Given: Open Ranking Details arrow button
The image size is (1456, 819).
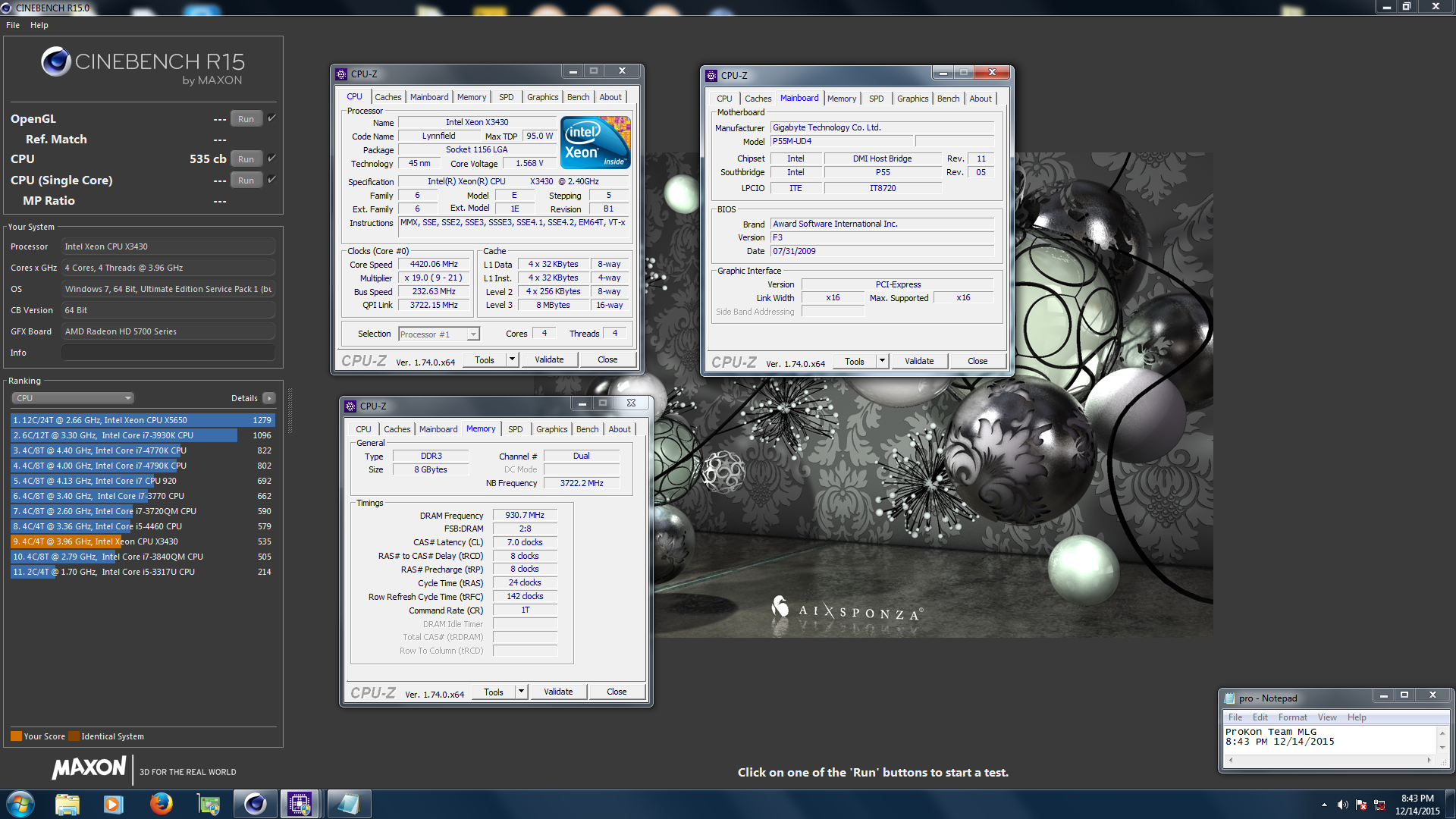Looking at the screenshot, I should pyautogui.click(x=268, y=398).
